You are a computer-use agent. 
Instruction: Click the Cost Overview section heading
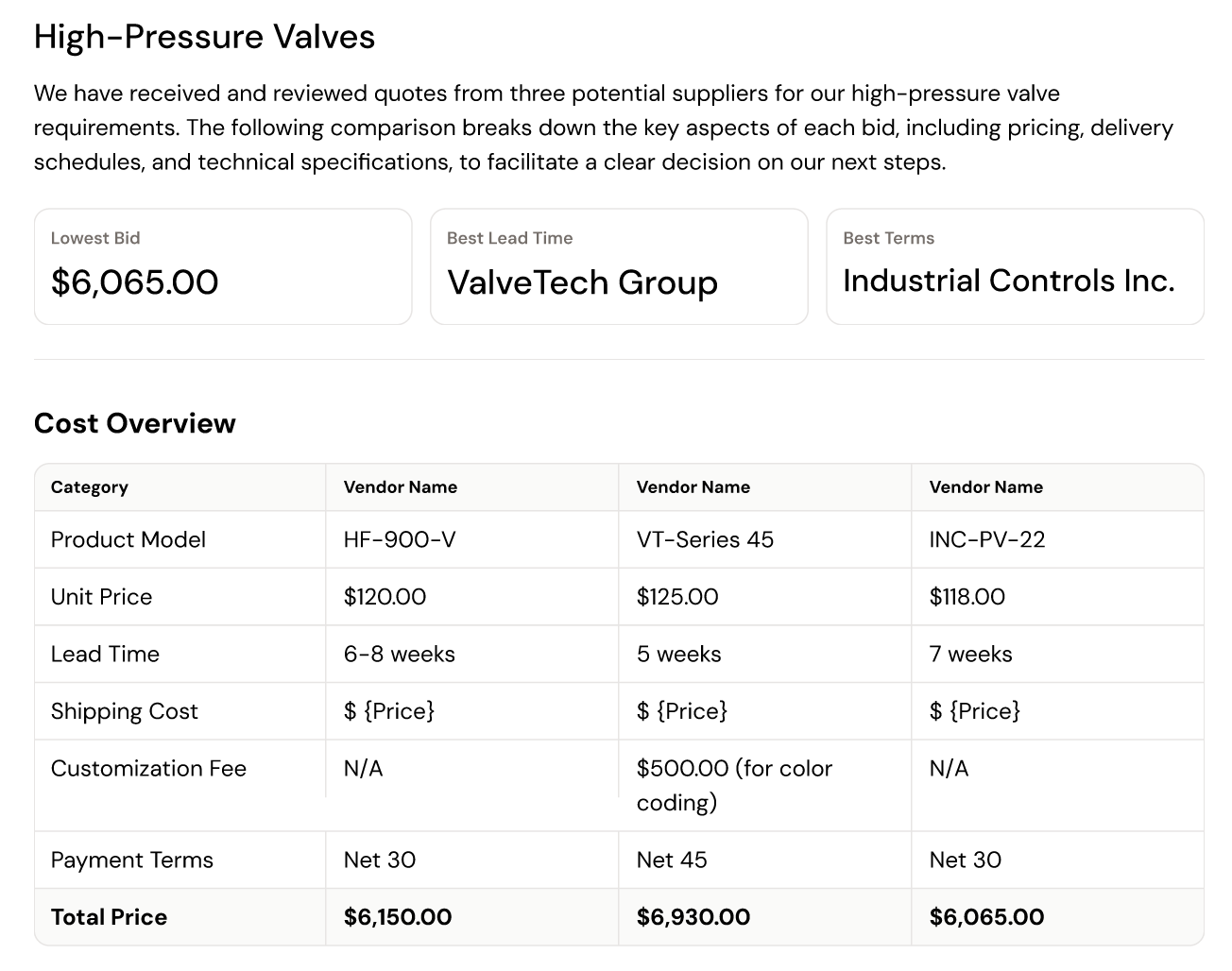(134, 423)
